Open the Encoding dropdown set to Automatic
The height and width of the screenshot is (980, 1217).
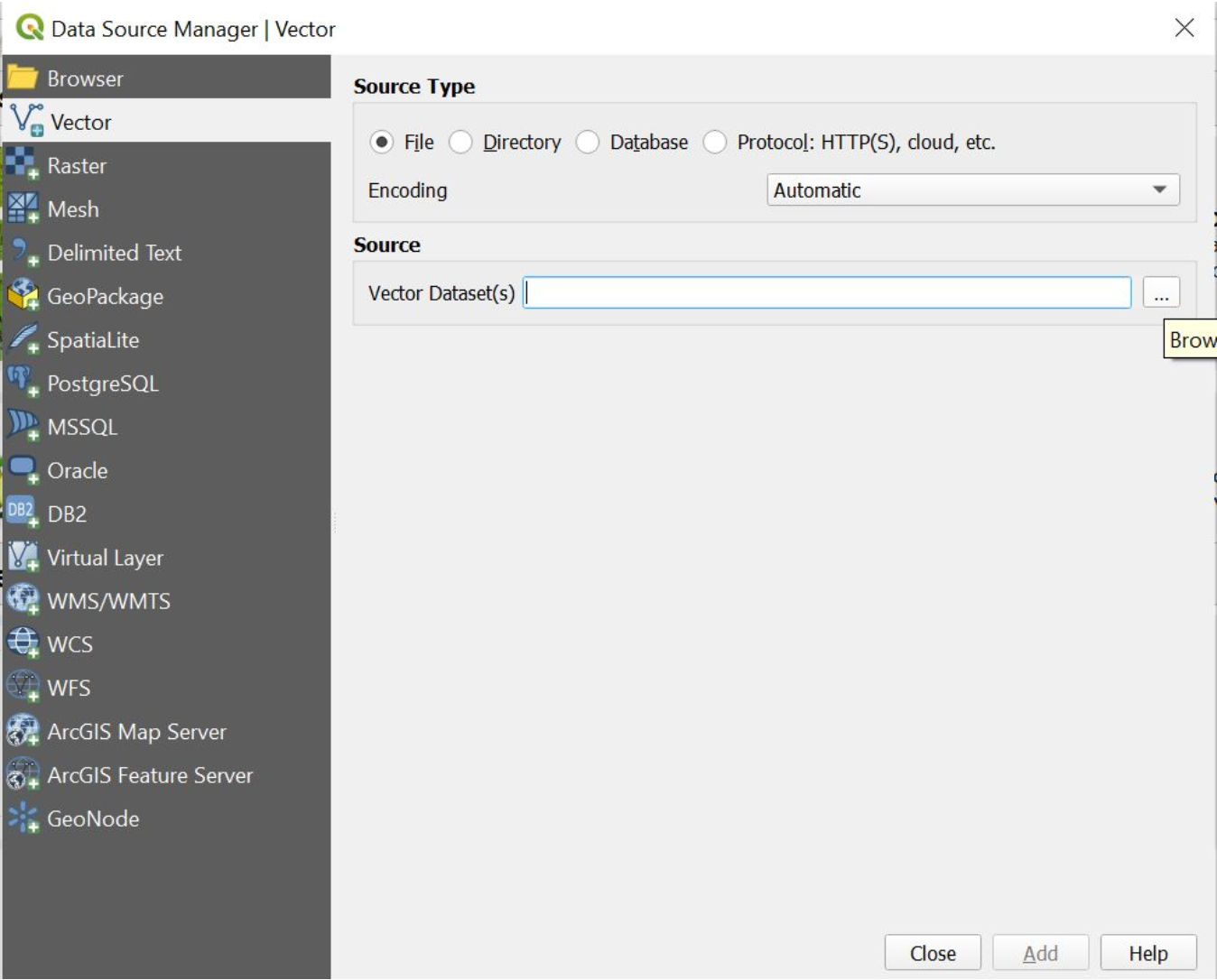[971, 190]
